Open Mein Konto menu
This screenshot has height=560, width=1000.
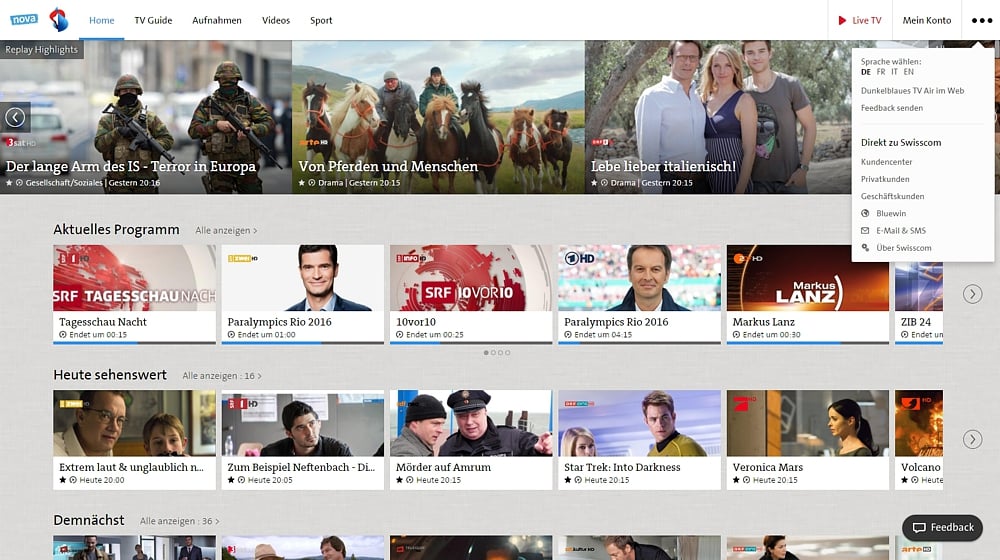coord(927,20)
